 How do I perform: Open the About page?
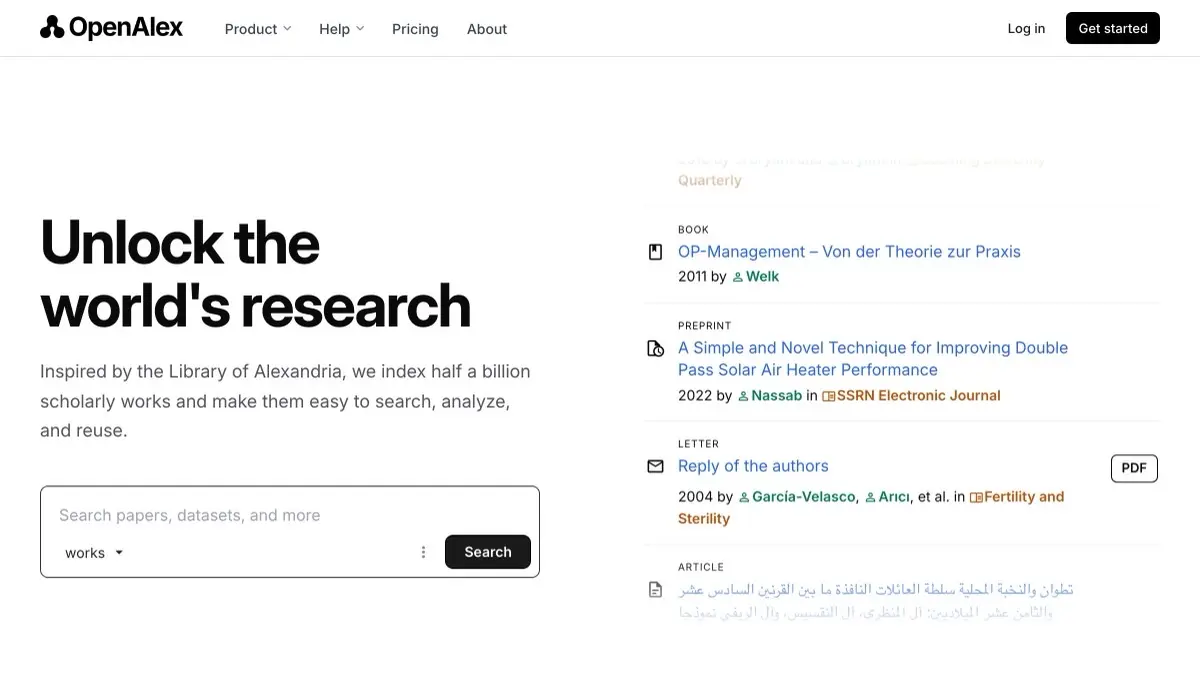(487, 29)
